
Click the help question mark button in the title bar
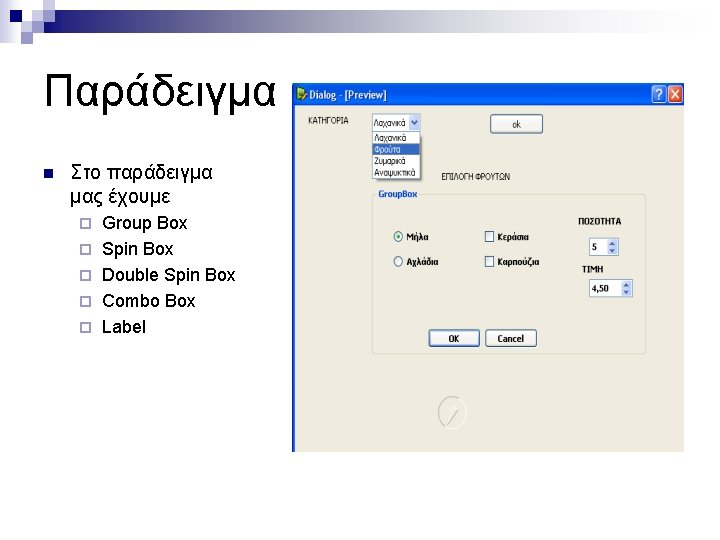[658, 95]
